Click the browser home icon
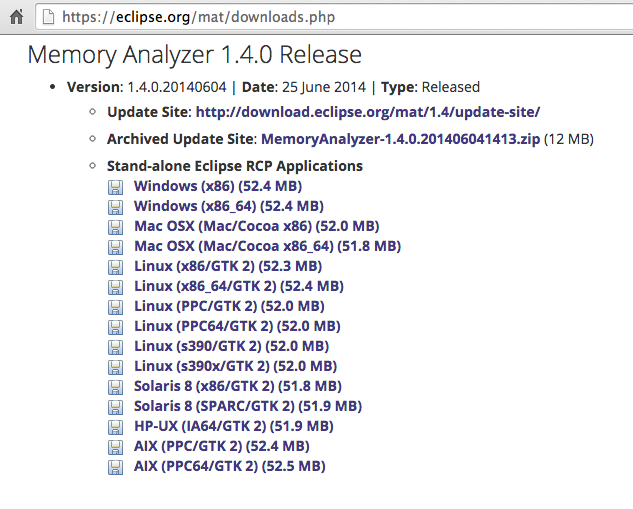Screen dimensions: 633x509 tap(15, 16)
